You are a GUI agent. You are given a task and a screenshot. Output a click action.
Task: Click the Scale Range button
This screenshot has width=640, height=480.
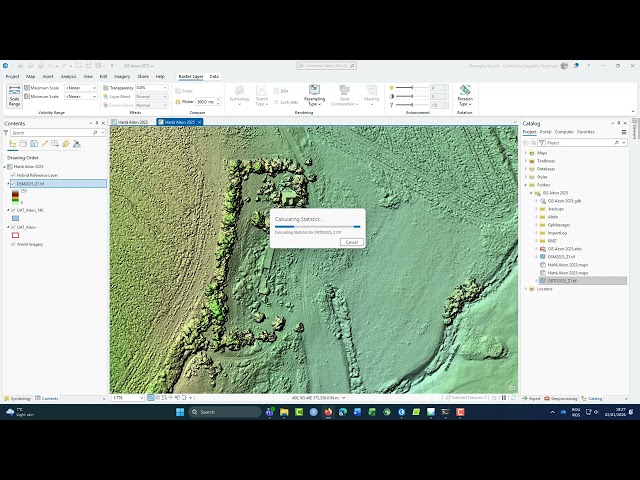tap(14, 96)
